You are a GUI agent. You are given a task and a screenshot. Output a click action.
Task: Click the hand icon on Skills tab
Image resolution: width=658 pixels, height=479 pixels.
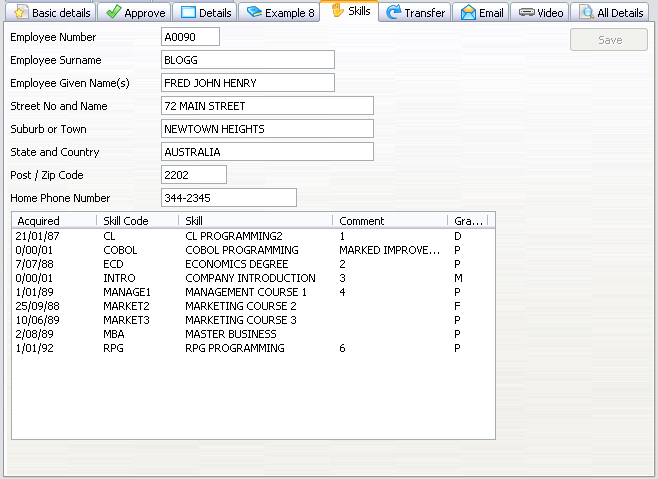click(x=337, y=10)
